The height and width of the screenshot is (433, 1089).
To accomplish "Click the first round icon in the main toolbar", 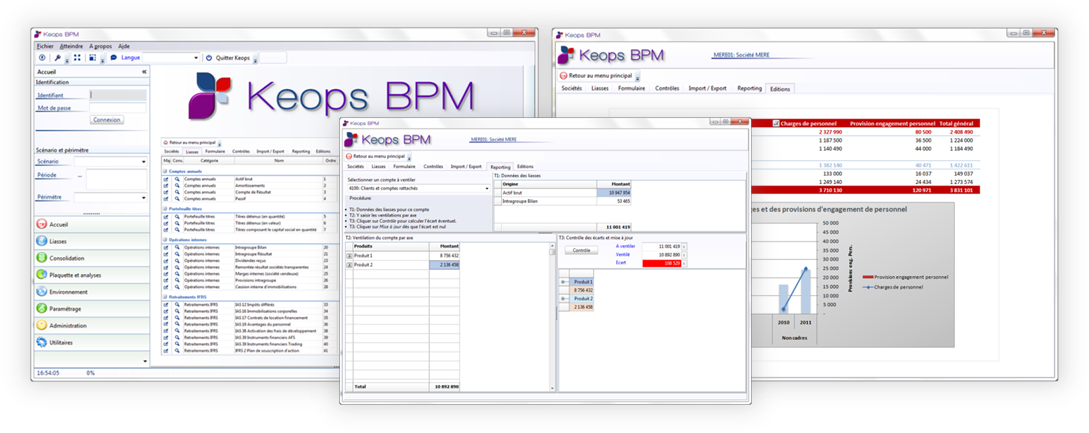I will (x=42, y=58).
